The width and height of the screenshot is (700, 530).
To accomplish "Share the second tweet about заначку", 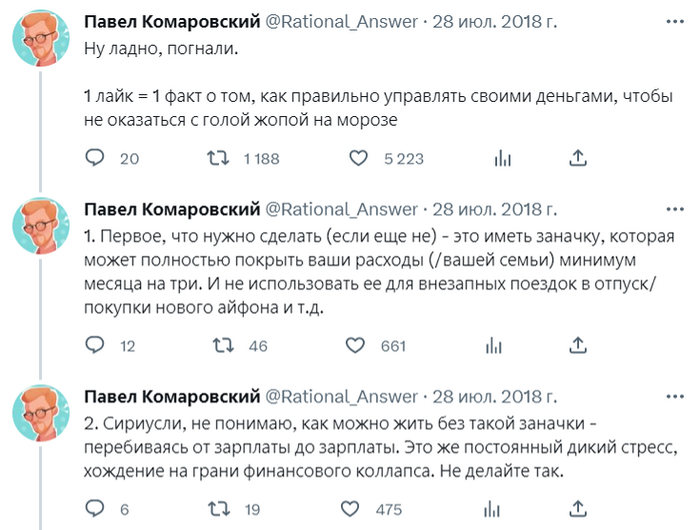I will [x=577, y=345].
